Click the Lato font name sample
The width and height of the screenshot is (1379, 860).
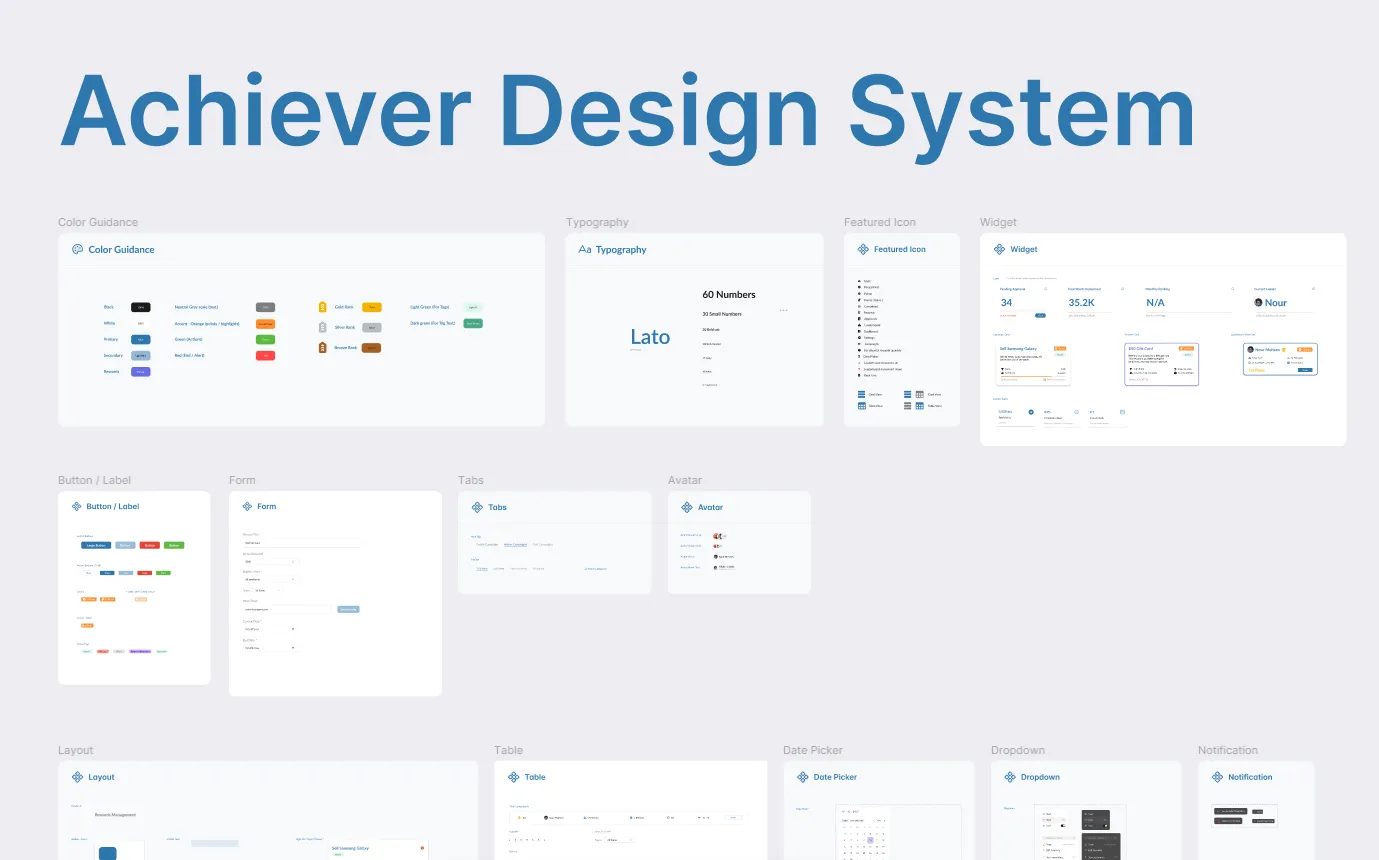click(650, 337)
